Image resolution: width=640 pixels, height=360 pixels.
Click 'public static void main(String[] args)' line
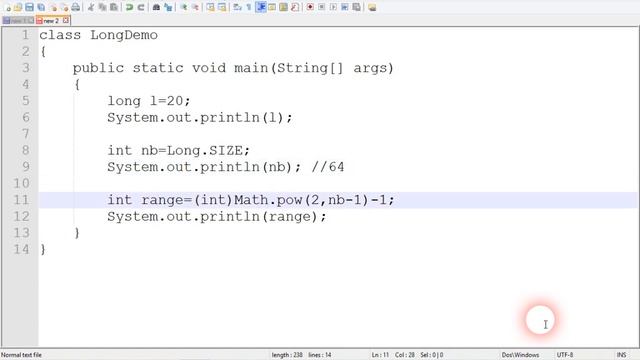tap(233, 68)
